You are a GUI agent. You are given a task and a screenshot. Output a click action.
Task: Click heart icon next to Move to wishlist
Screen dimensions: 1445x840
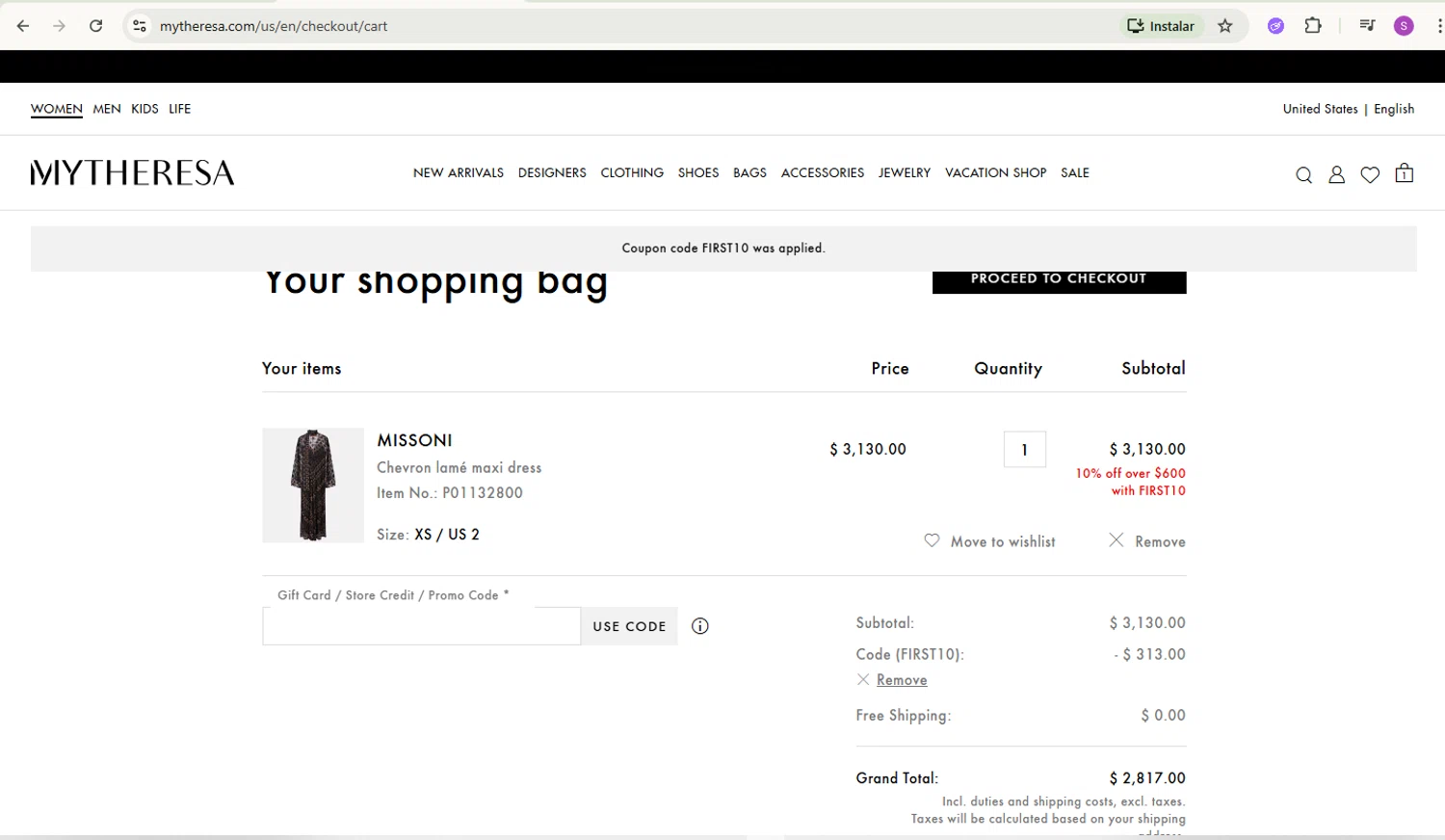pyautogui.click(x=932, y=540)
